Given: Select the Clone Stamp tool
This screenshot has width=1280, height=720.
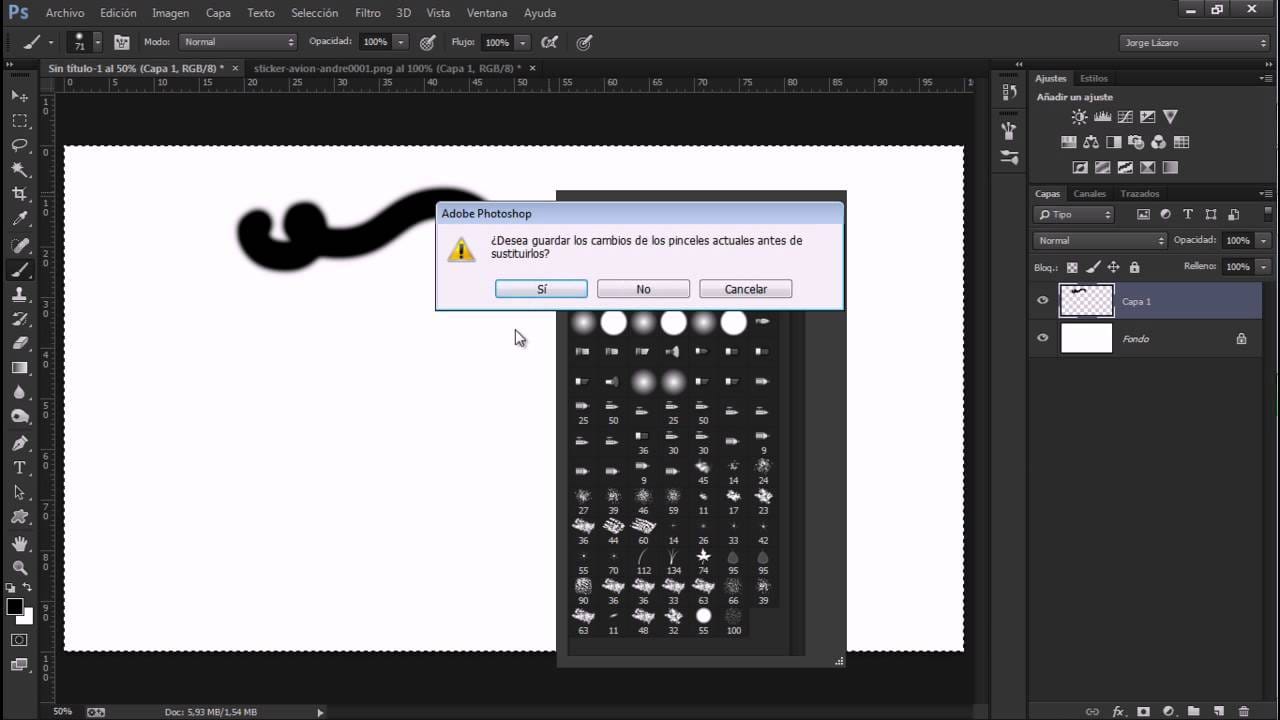Looking at the screenshot, I should 19,294.
